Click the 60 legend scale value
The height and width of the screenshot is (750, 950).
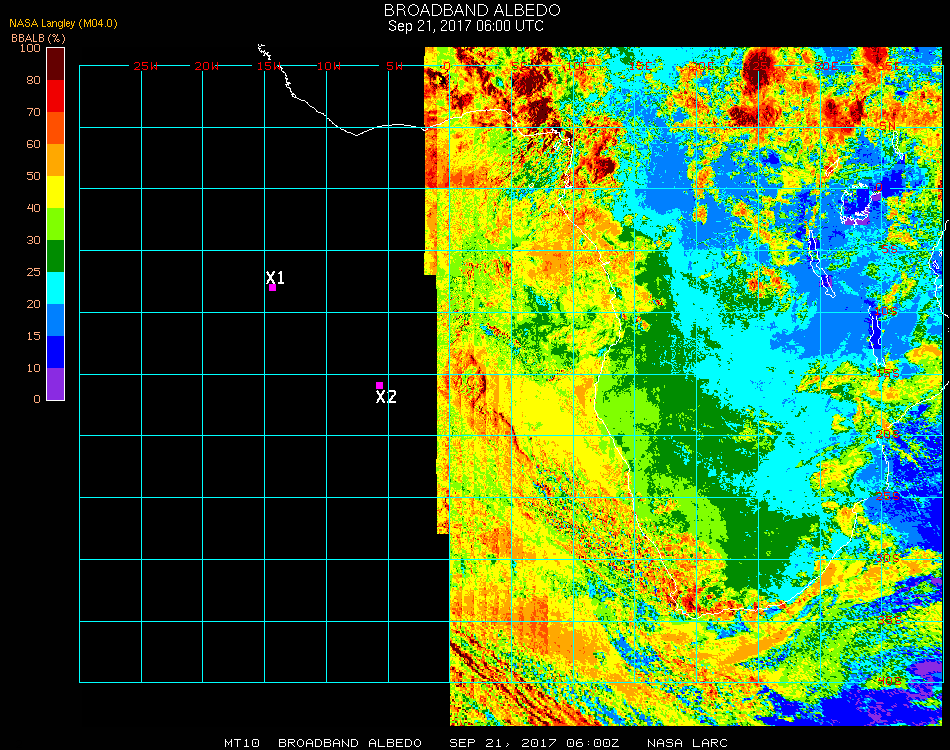(33, 144)
